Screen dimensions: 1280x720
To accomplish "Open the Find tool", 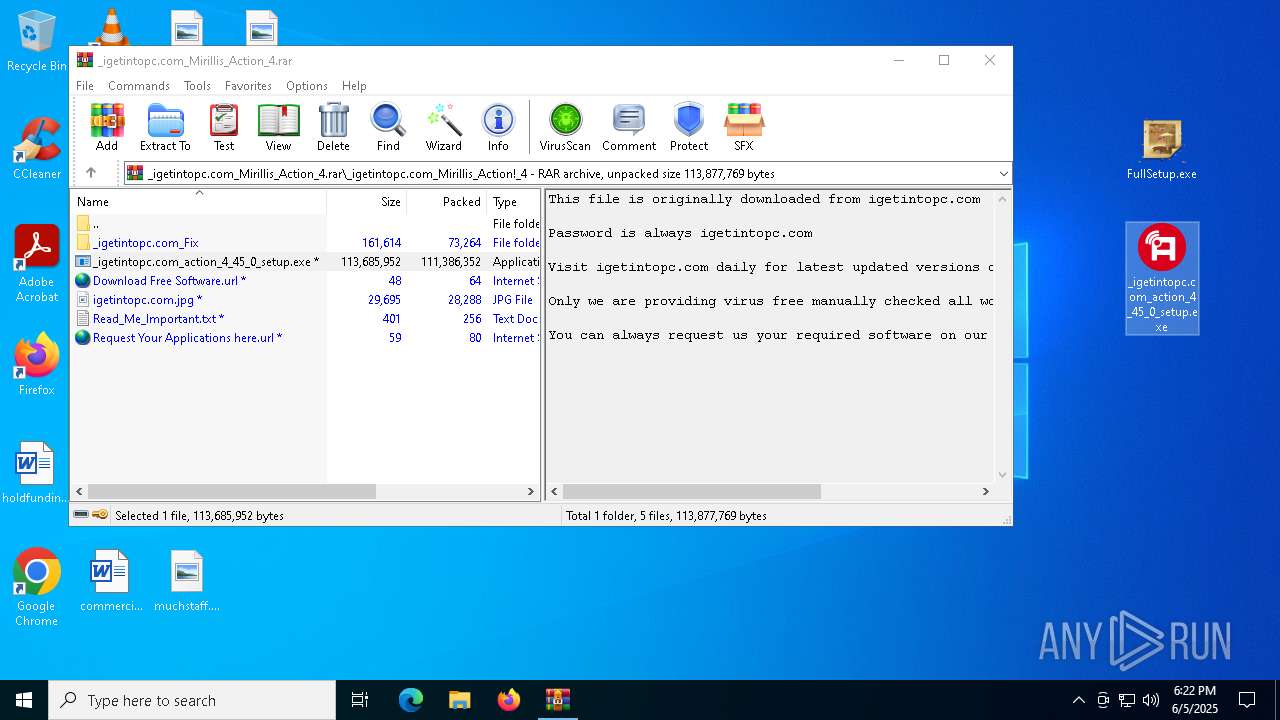I will point(388,127).
